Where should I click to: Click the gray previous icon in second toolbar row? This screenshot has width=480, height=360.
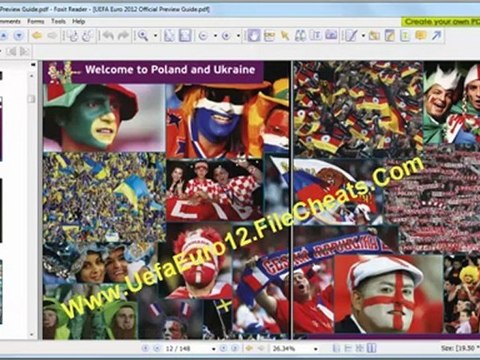[11, 51]
